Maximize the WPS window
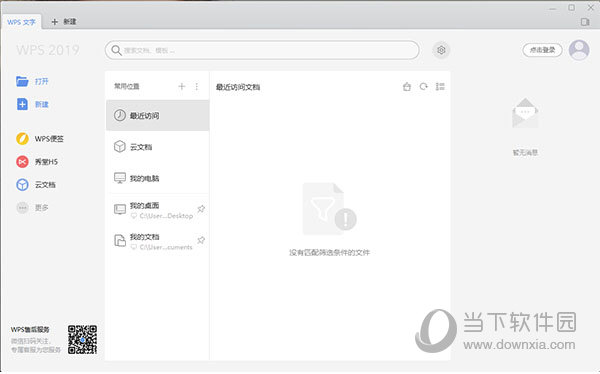The height and width of the screenshot is (374, 600). [572, 8]
